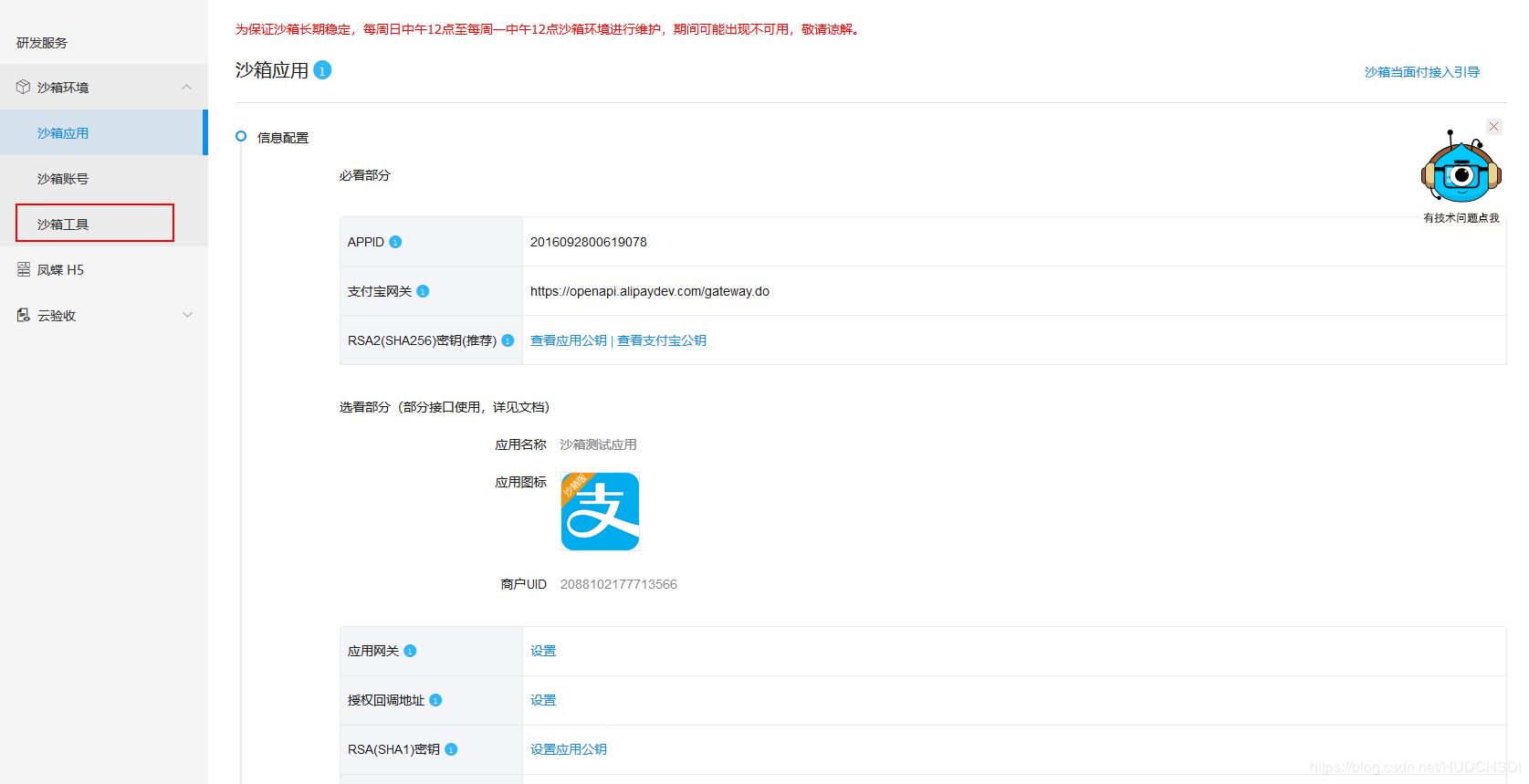The image size is (1529, 784).
Task: Click the info icon beside RSA(SHA1)密钥
Action: pyautogui.click(x=451, y=749)
